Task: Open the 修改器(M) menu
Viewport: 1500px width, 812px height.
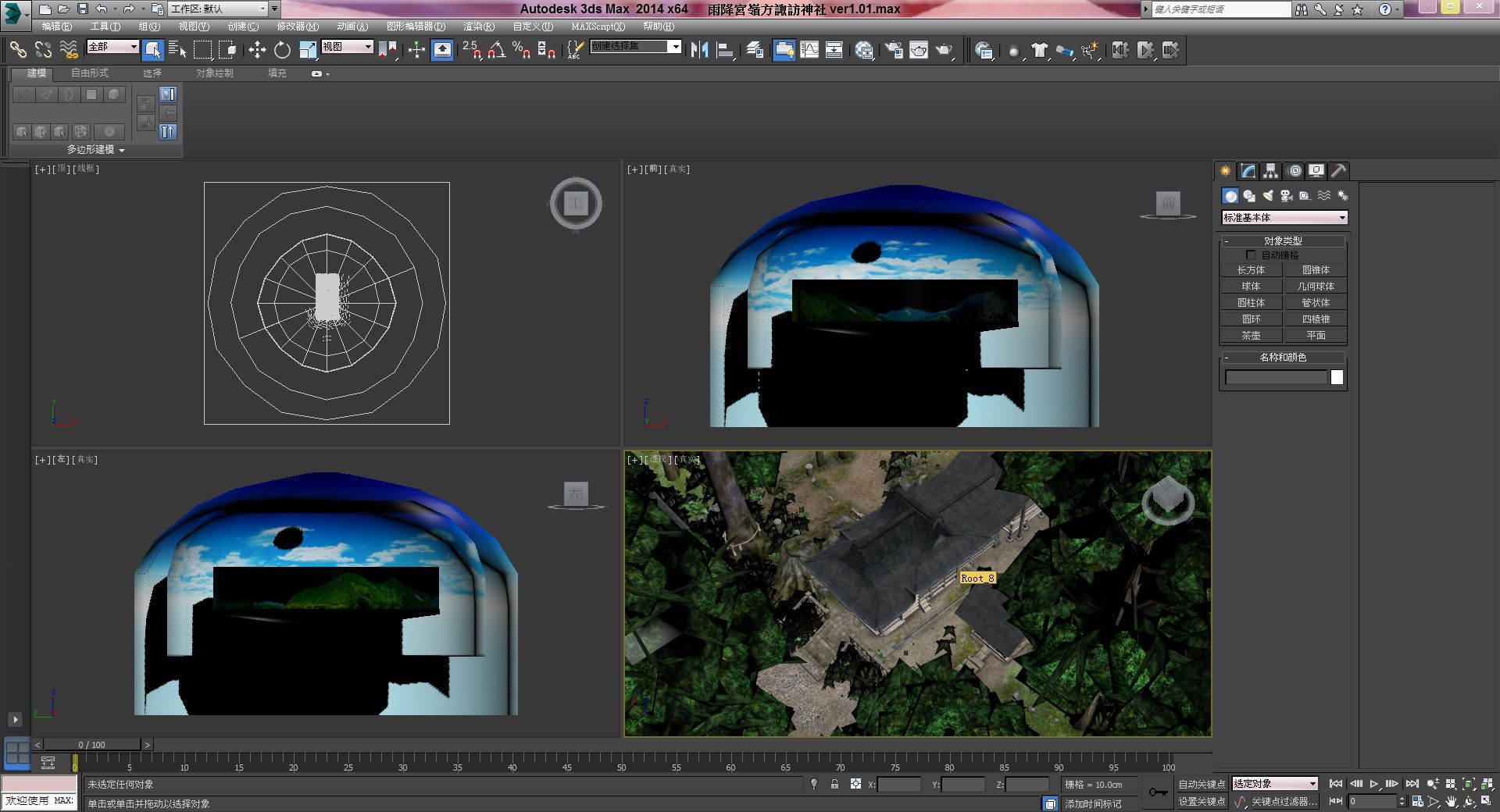Action: pyautogui.click(x=298, y=27)
